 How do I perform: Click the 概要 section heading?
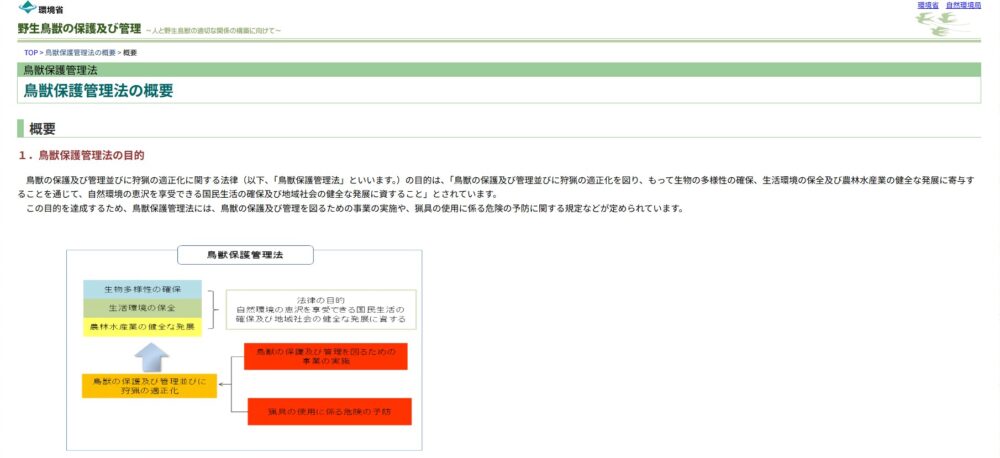click(42, 128)
